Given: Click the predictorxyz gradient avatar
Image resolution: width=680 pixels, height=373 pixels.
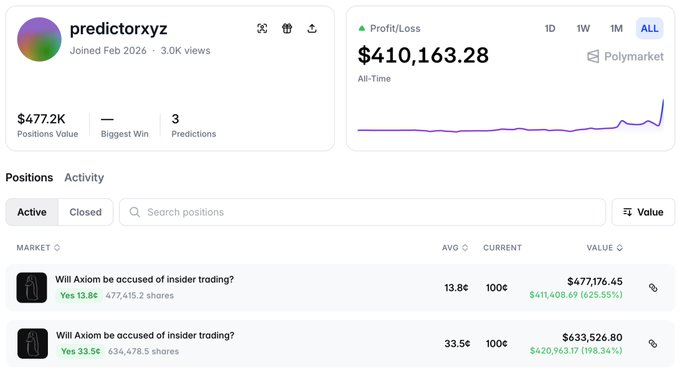Looking at the screenshot, I should pos(39,39).
